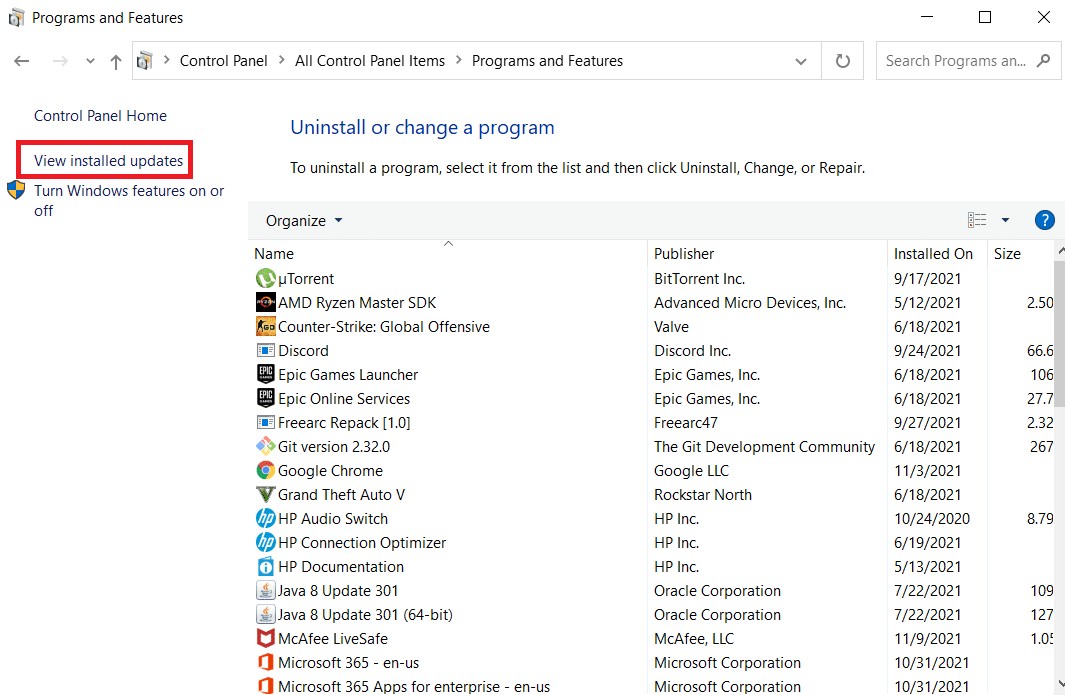Click The Git Development Community publisher cell

[x=764, y=446]
